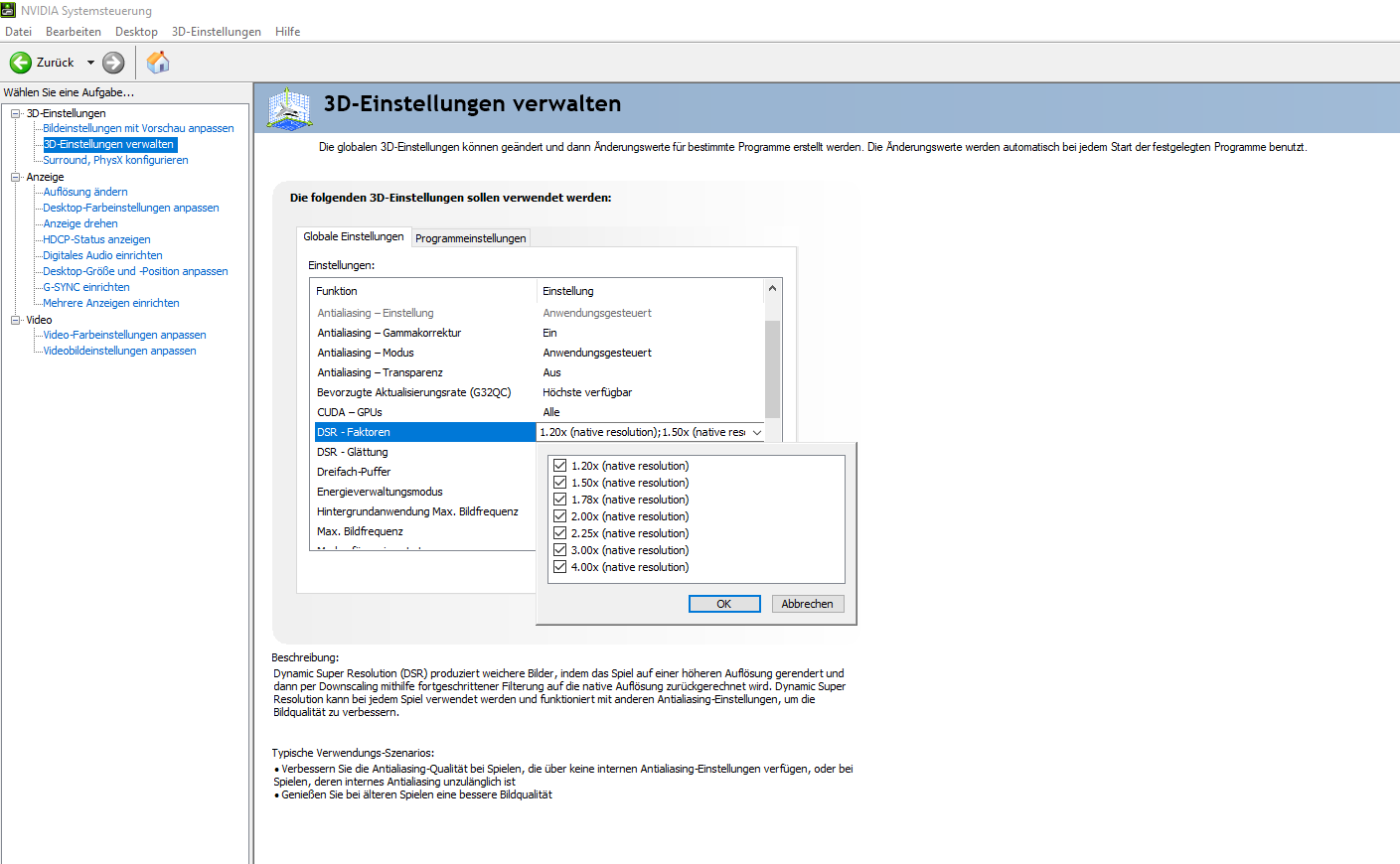
Task: Open the Hilfe menu
Action: tap(288, 32)
